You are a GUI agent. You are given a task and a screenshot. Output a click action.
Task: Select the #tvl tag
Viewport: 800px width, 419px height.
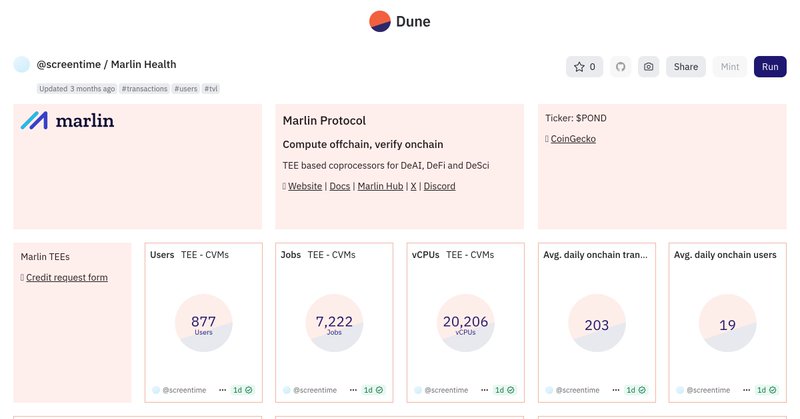tap(211, 89)
